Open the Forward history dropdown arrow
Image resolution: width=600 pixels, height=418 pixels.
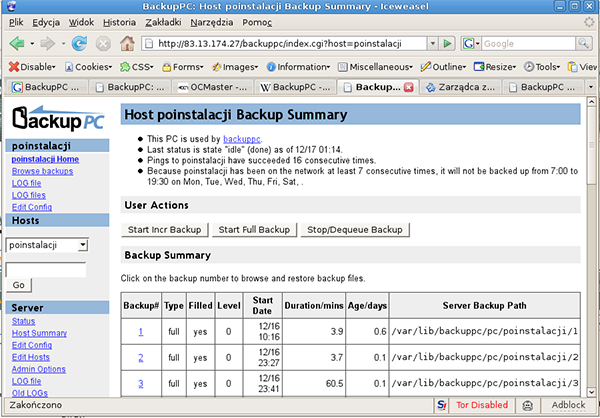click(63, 44)
